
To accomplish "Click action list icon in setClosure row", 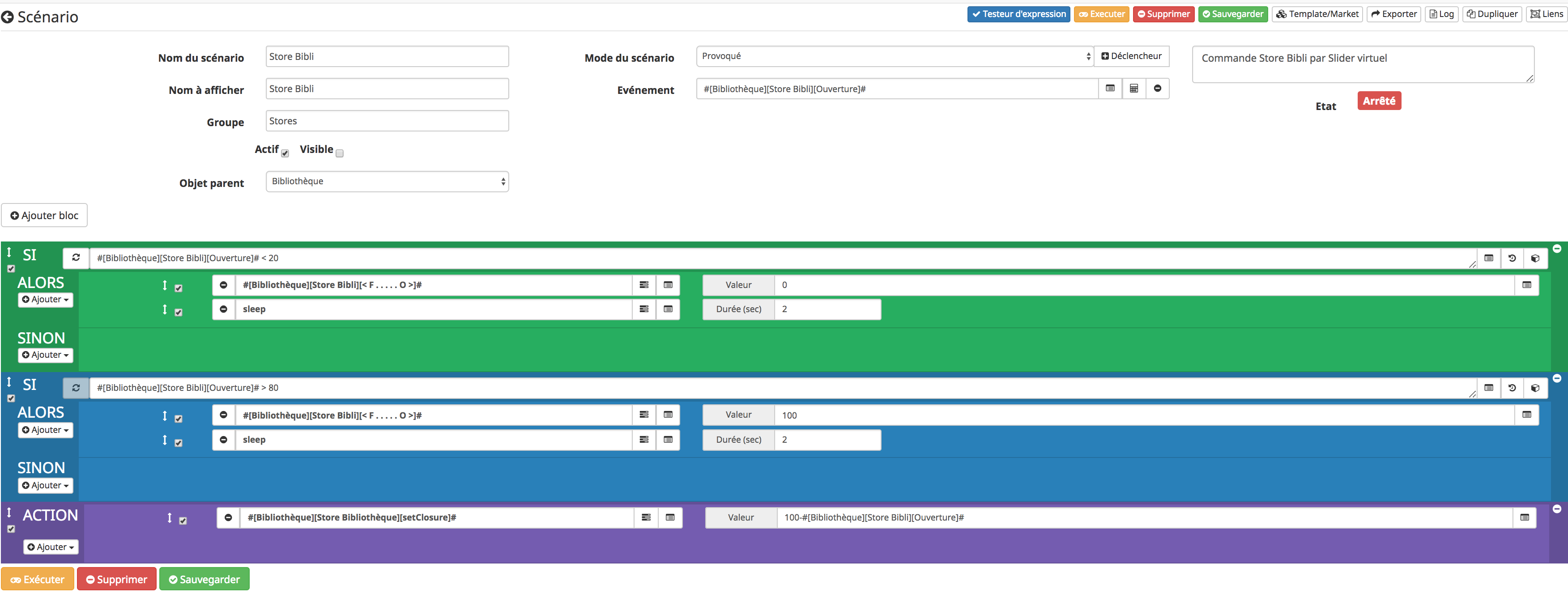I will pyautogui.click(x=647, y=517).
